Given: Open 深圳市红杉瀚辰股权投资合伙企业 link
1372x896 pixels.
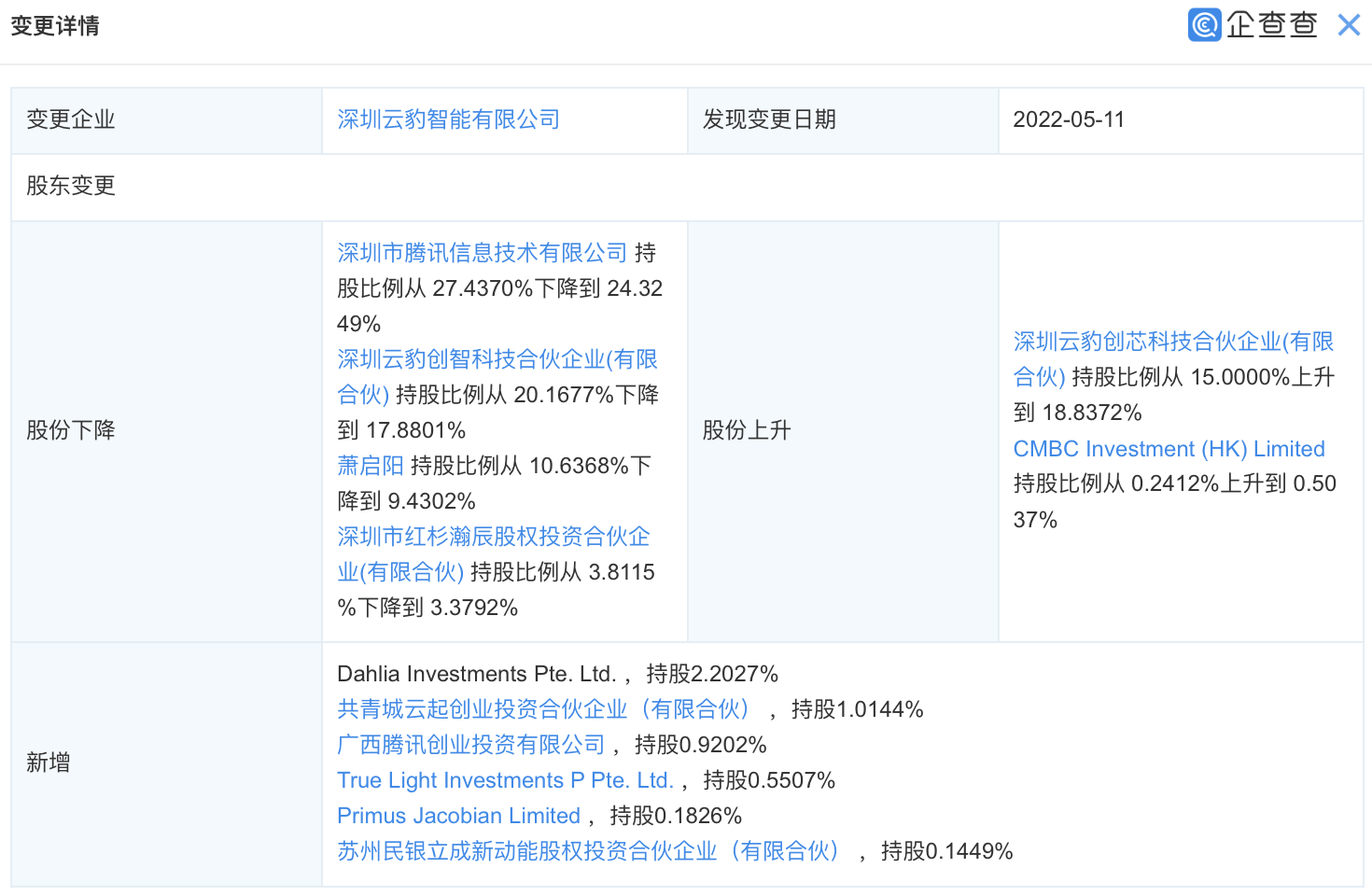Looking at the screenshot, I should 493,537.
